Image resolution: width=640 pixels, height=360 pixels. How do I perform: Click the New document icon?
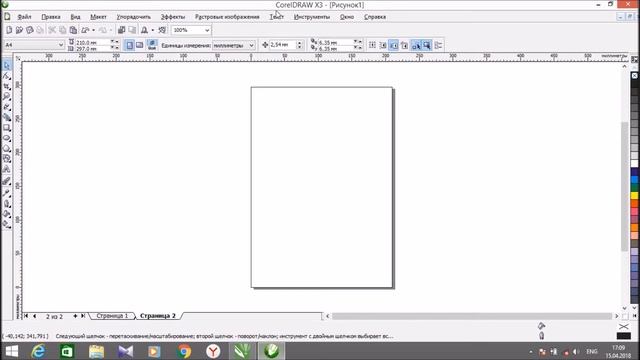9,30
